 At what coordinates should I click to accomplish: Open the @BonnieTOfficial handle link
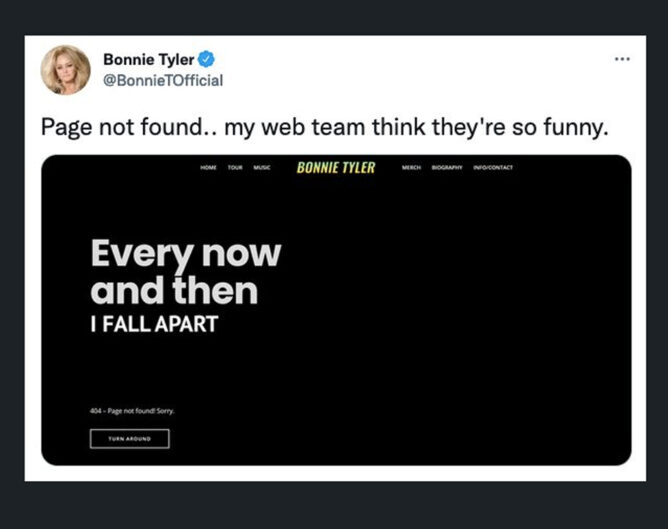pos(163,80)
